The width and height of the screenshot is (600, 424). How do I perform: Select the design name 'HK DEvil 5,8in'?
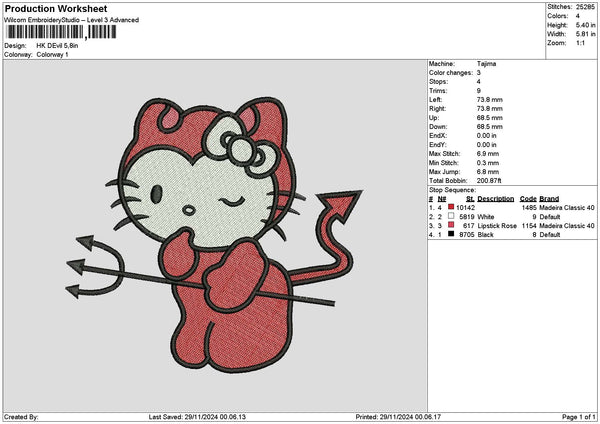(x=57, y=46)
